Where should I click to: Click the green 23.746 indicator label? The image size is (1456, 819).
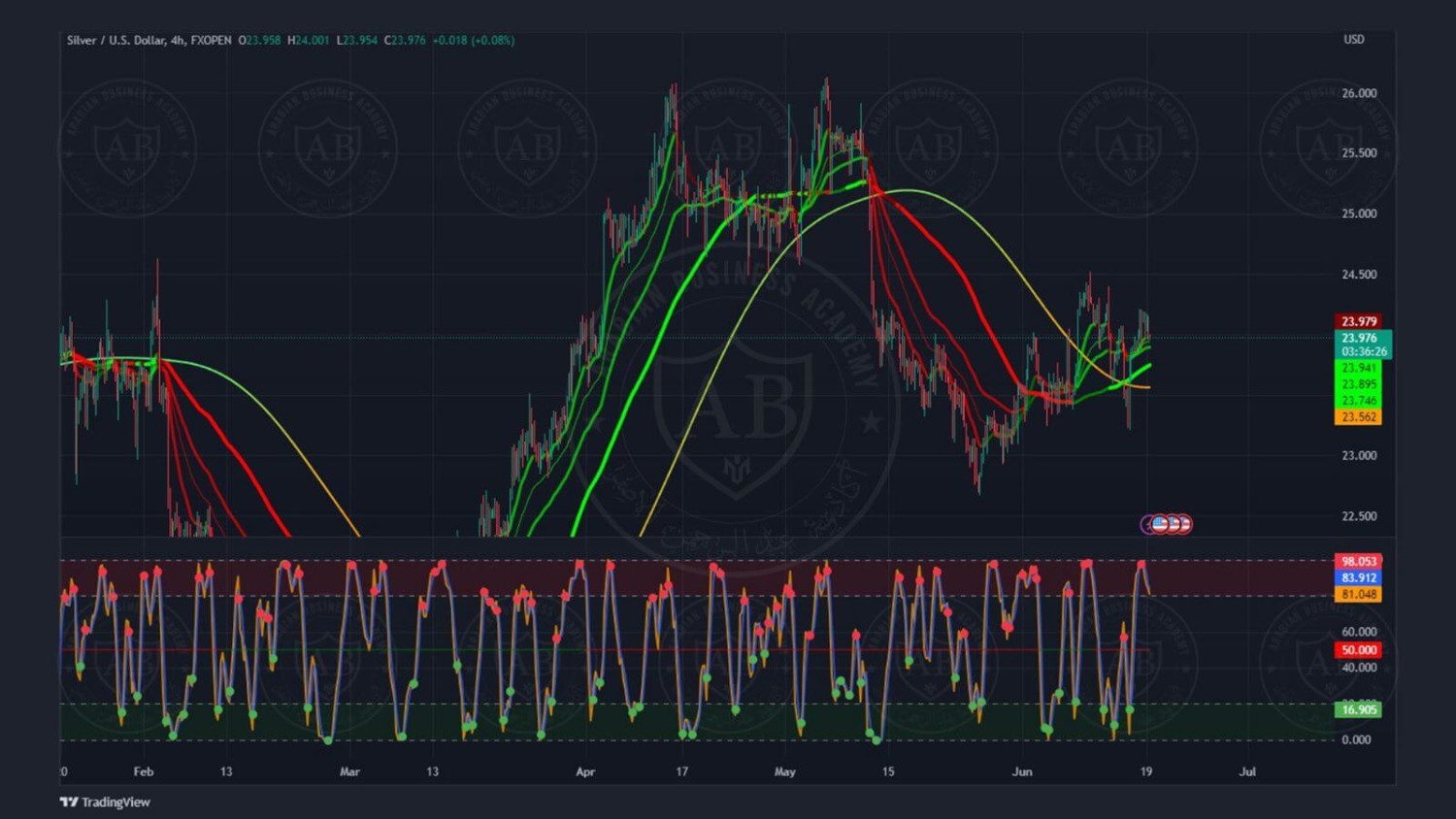[1359, 401]
